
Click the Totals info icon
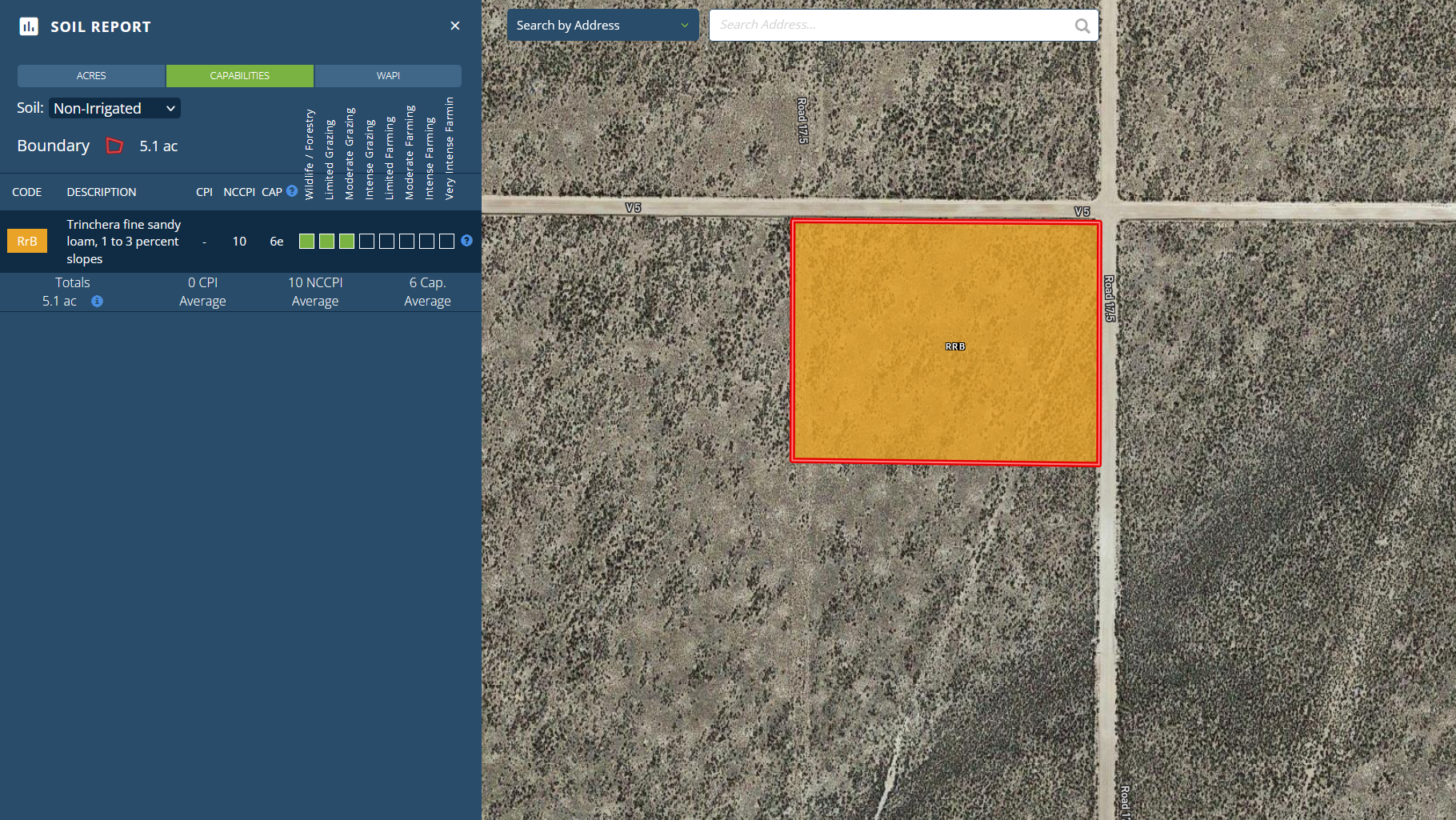[97, 302]
